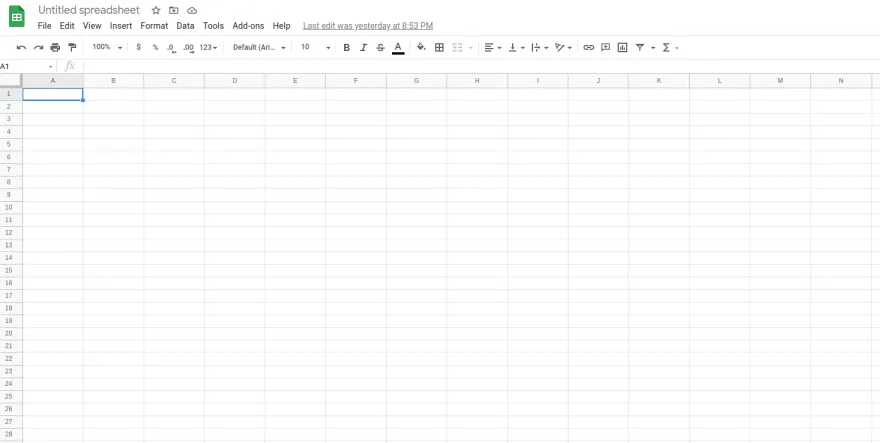
Task: Toggle Italic formatting
Action: point(363,47)
